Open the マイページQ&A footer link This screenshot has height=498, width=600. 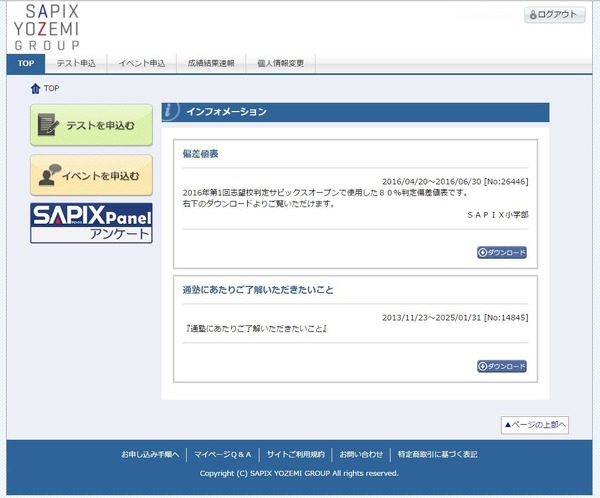(x=223, y=454)
